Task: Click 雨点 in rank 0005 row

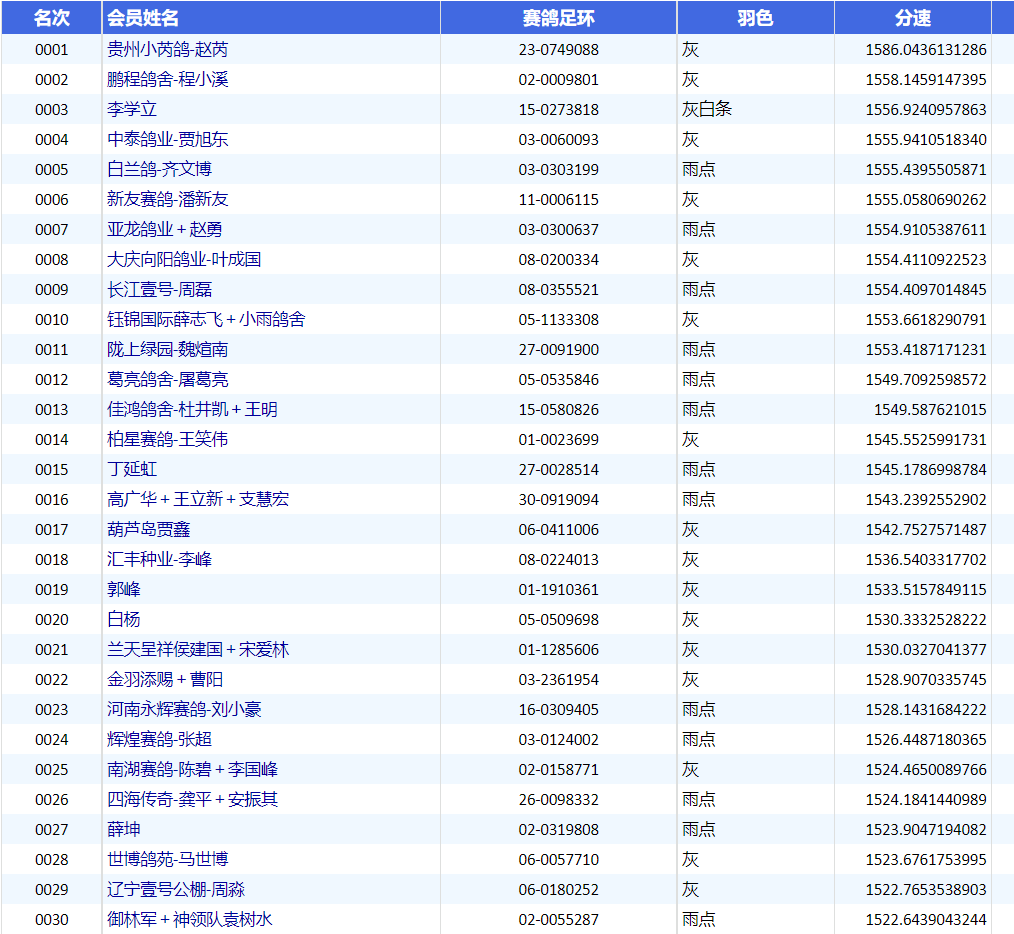Action: pos(698,169)
